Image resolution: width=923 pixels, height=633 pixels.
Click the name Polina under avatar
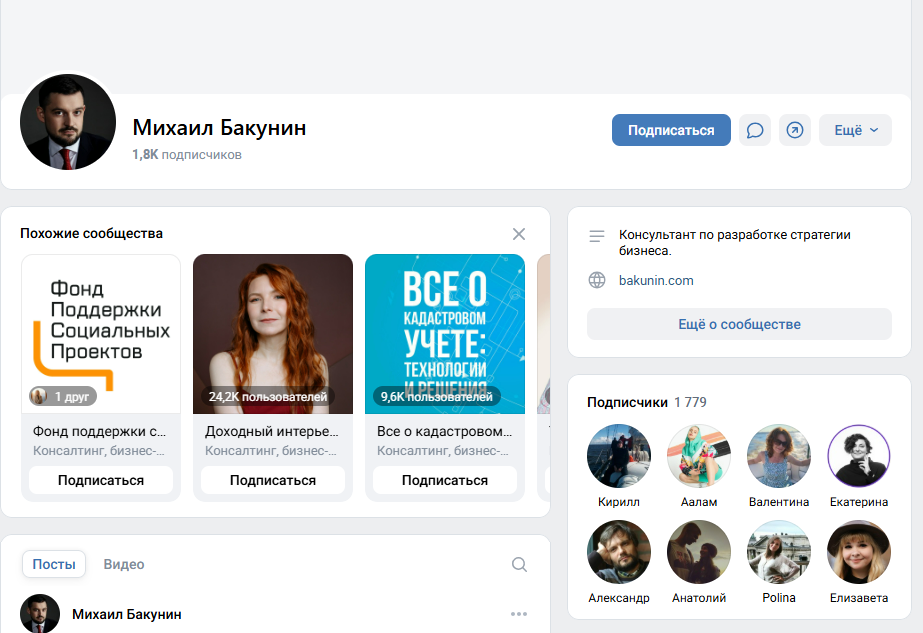point(779,598)
